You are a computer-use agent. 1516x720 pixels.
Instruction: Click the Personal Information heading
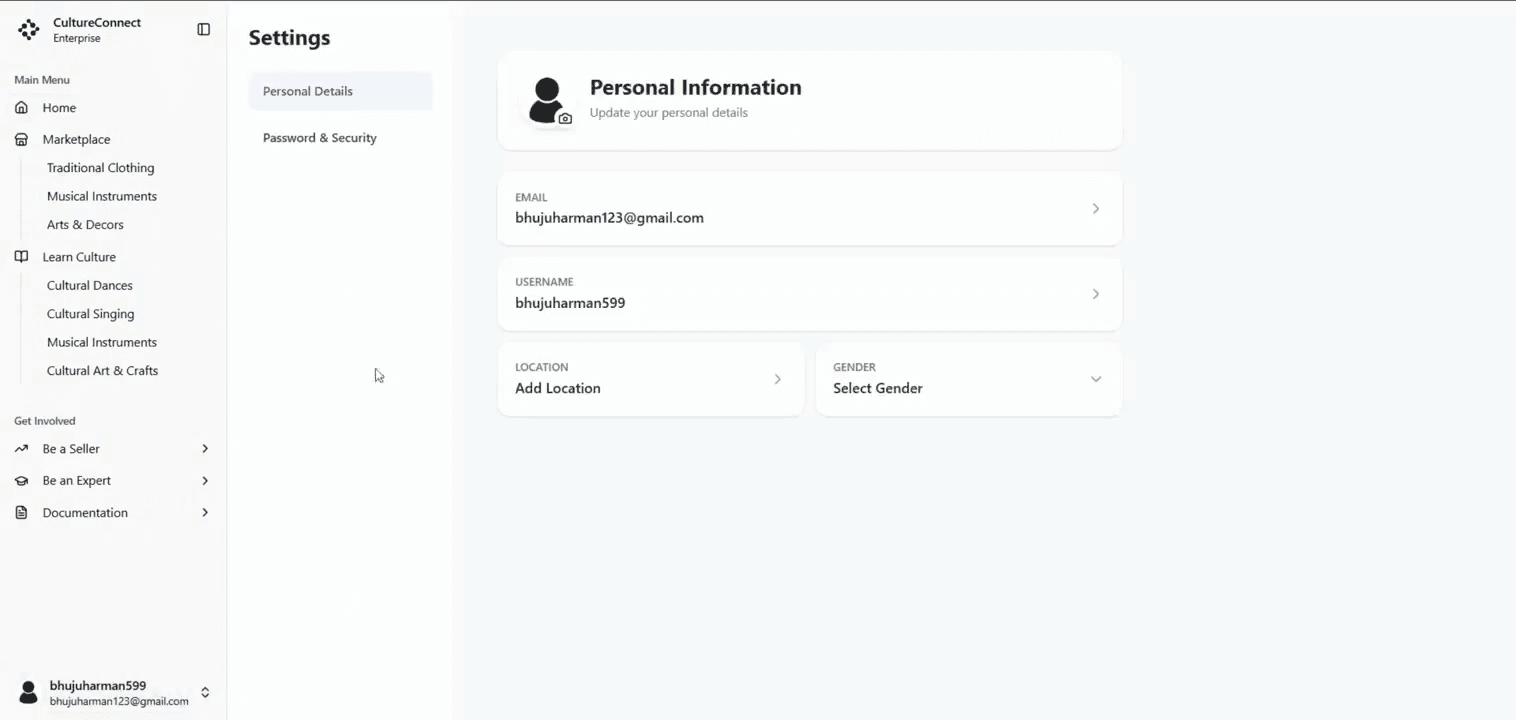point(695,87)
